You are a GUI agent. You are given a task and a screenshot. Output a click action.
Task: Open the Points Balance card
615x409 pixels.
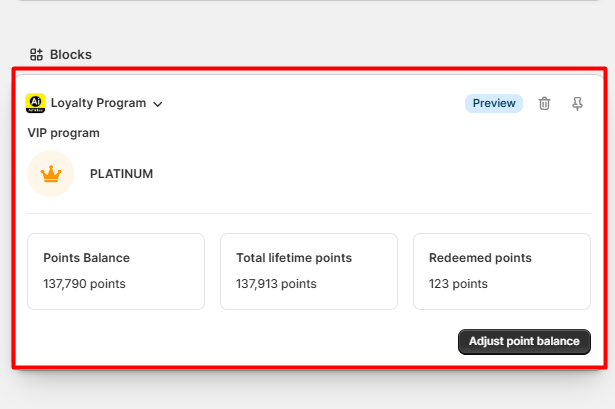click(x=116, y=271)
